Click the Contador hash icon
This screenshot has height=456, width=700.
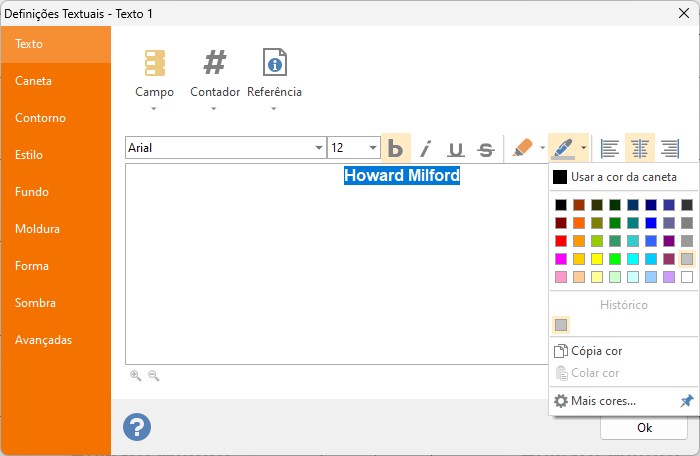(x=215, y=62)
